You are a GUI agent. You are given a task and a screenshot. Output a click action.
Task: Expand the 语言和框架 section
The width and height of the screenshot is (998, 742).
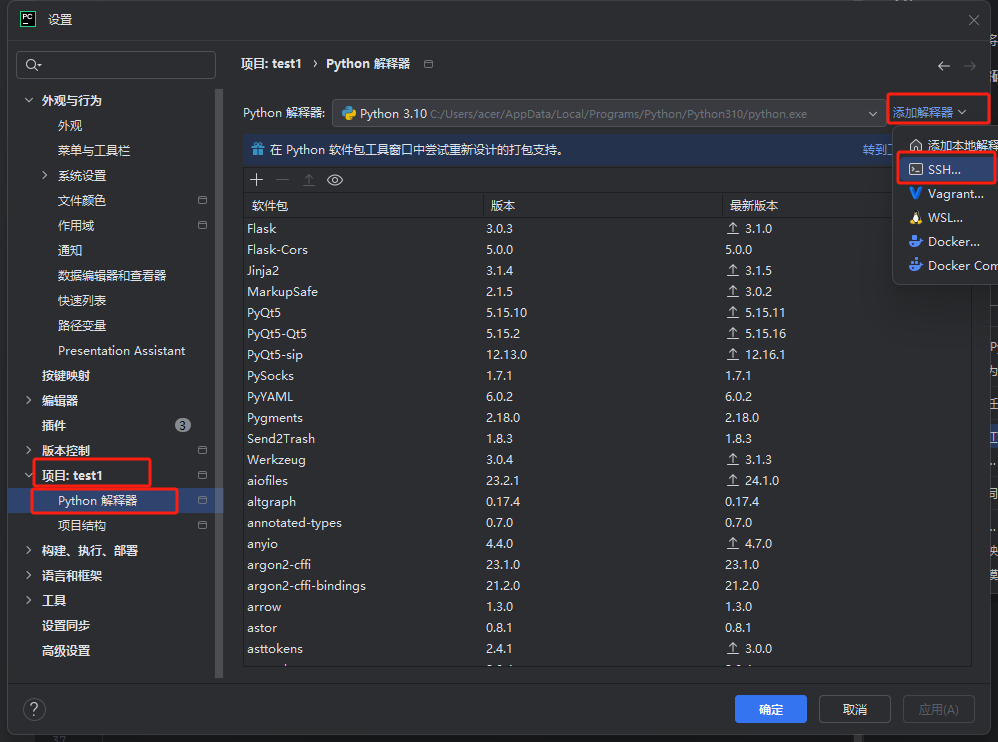[29, 575]
